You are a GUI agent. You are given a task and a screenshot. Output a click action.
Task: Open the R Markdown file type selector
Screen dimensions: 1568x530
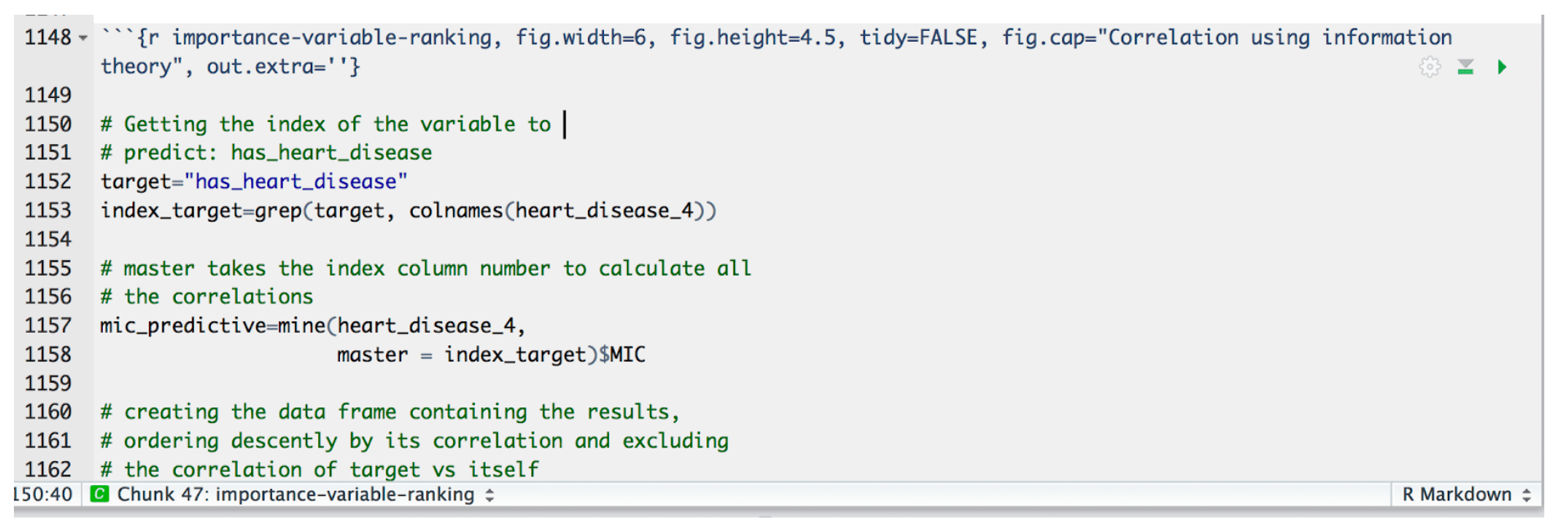1467,494
